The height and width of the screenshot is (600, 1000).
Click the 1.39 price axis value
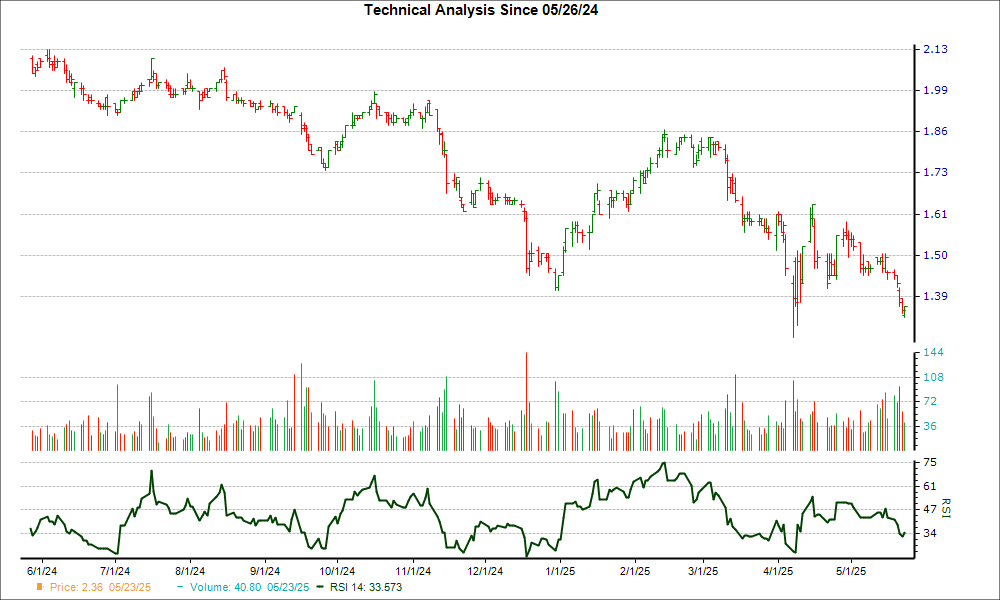pyautogui.click(x=936, y=296)
